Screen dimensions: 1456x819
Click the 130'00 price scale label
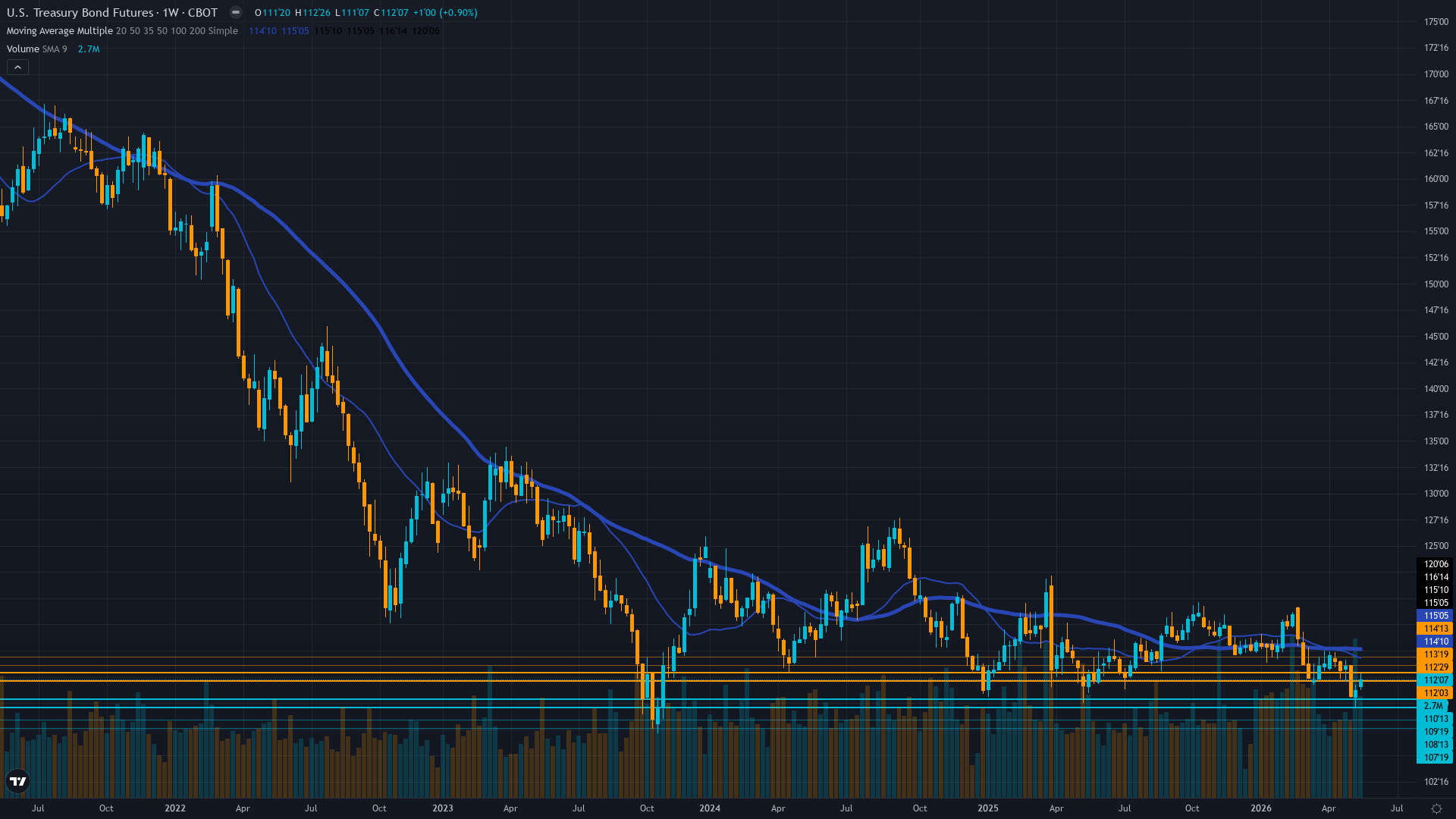pos(1436,494)
